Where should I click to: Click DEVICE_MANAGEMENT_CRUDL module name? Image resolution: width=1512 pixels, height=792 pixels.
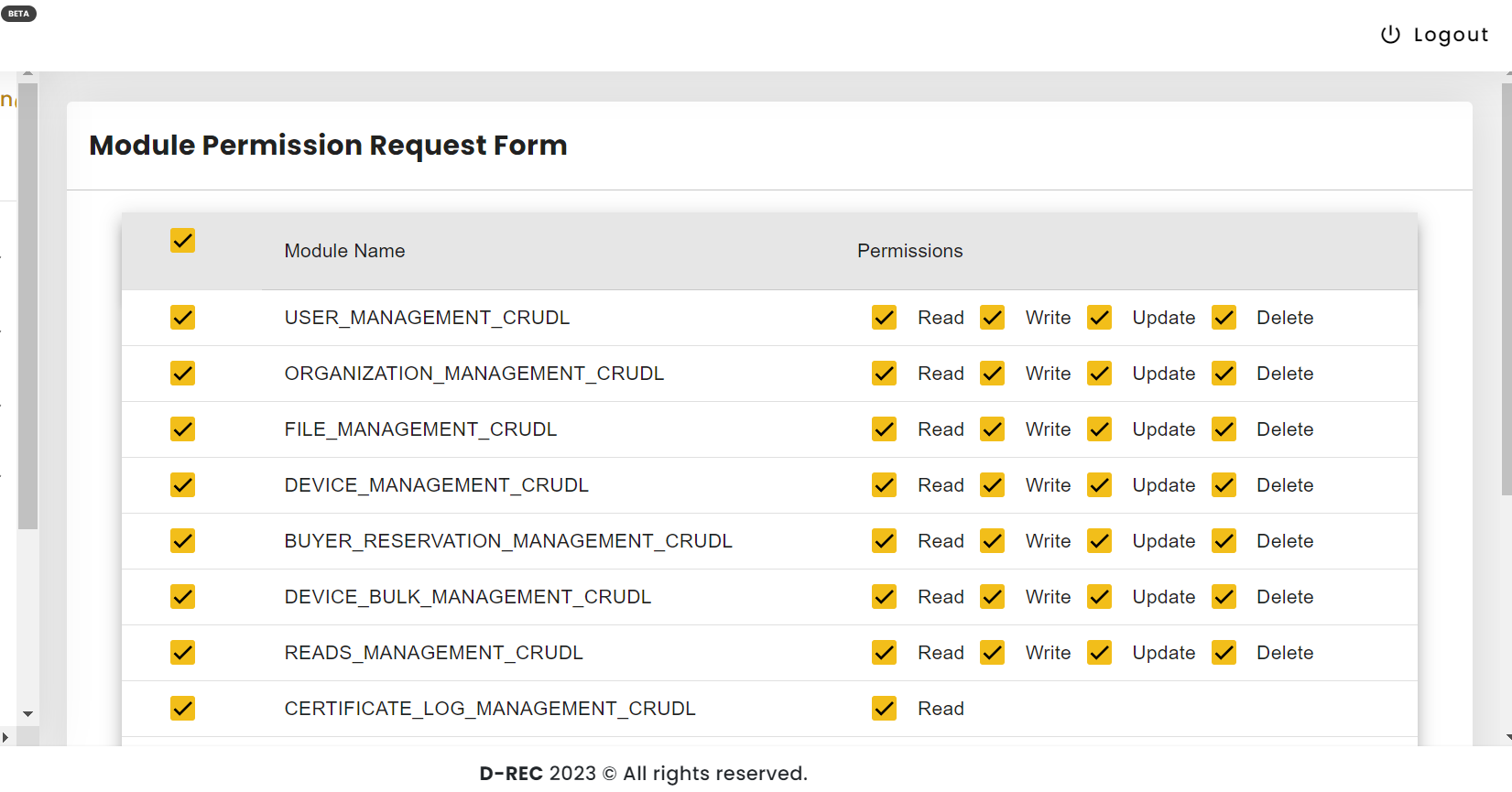click(436, 485)
